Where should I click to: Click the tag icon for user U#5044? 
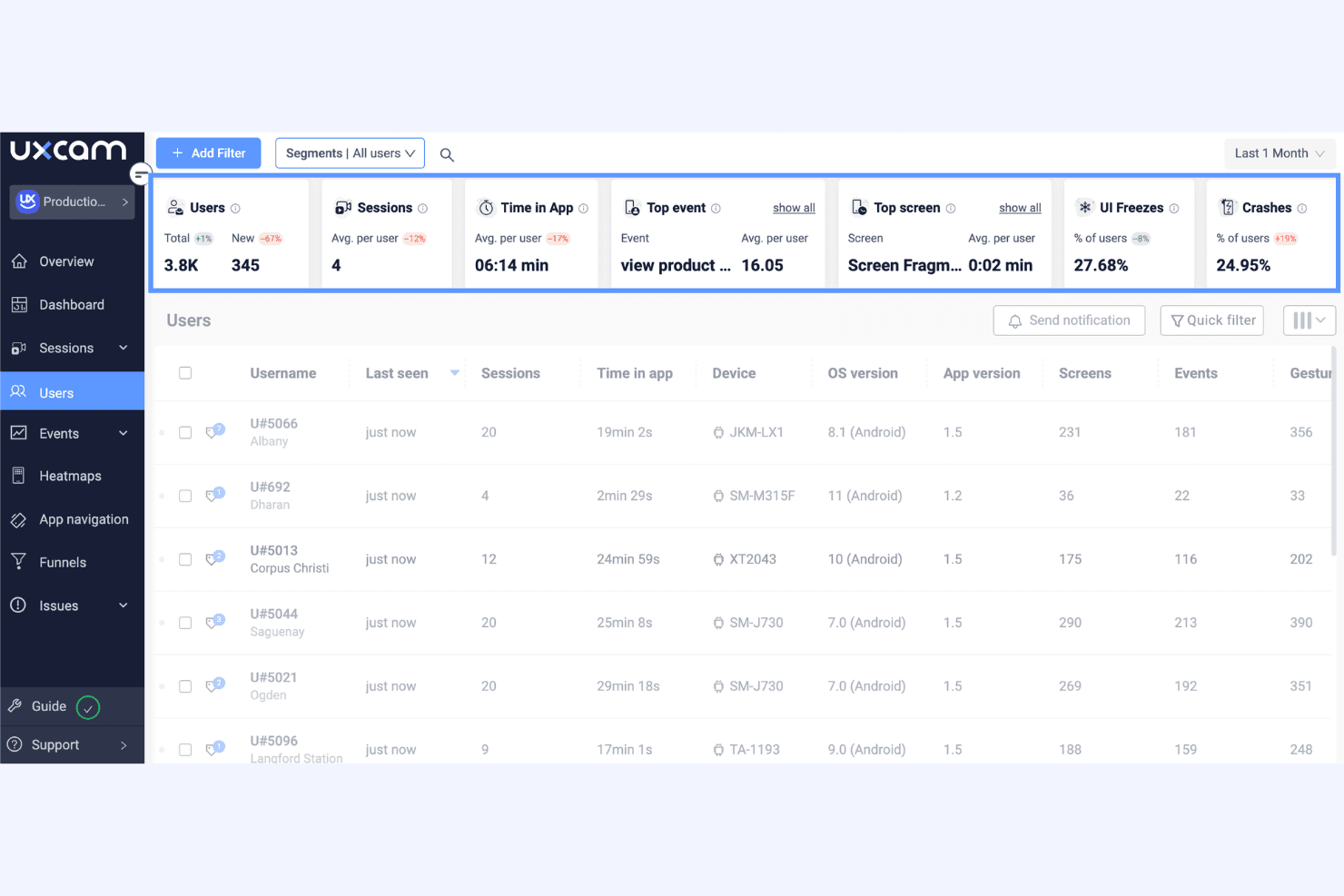[214, 622]
